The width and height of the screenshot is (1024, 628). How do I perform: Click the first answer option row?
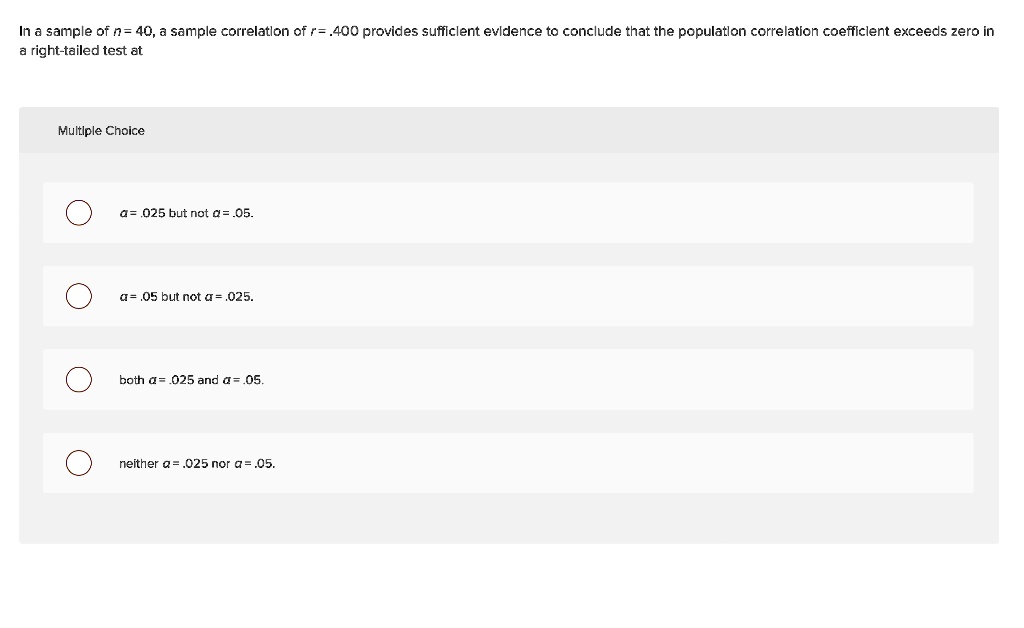tap(508, 212)
